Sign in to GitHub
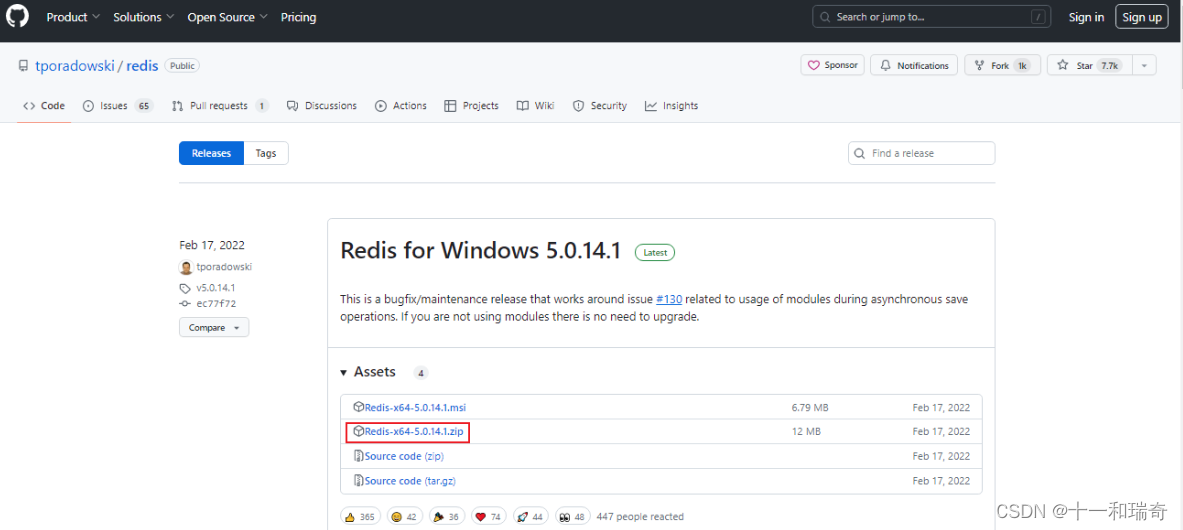The height and width of the screenshot is (530, 1183). (x=1086, y=17)
